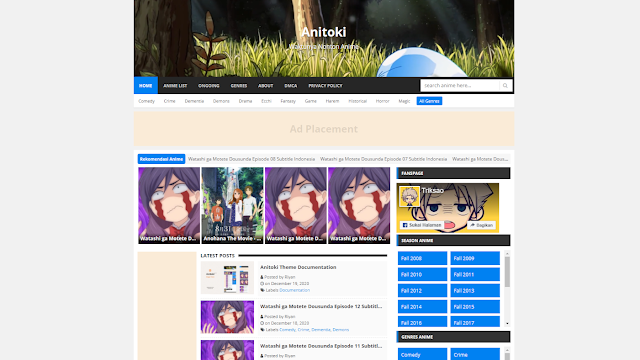
Task: Select the Fall 2013 season button
Action: pos(475,291)
